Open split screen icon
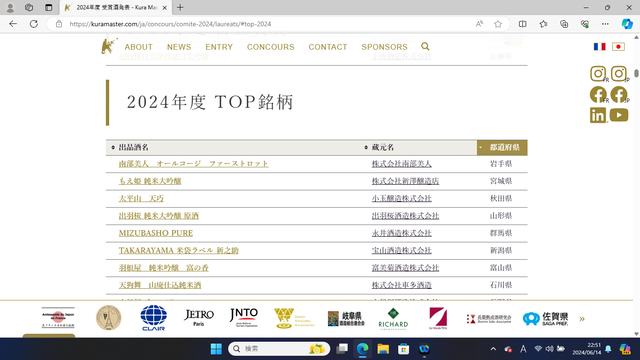The image size is (640, 360). [x=522, y=24]
